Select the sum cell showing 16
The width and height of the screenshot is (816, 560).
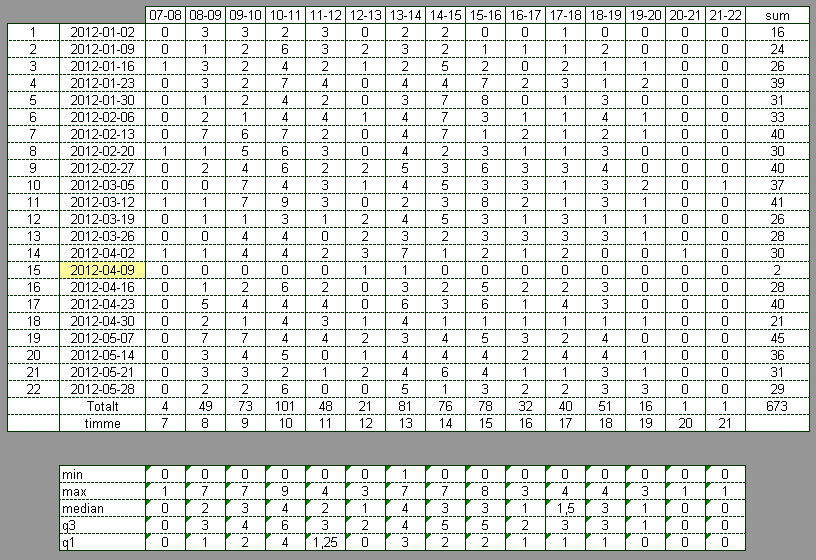(x=777, y=32)
